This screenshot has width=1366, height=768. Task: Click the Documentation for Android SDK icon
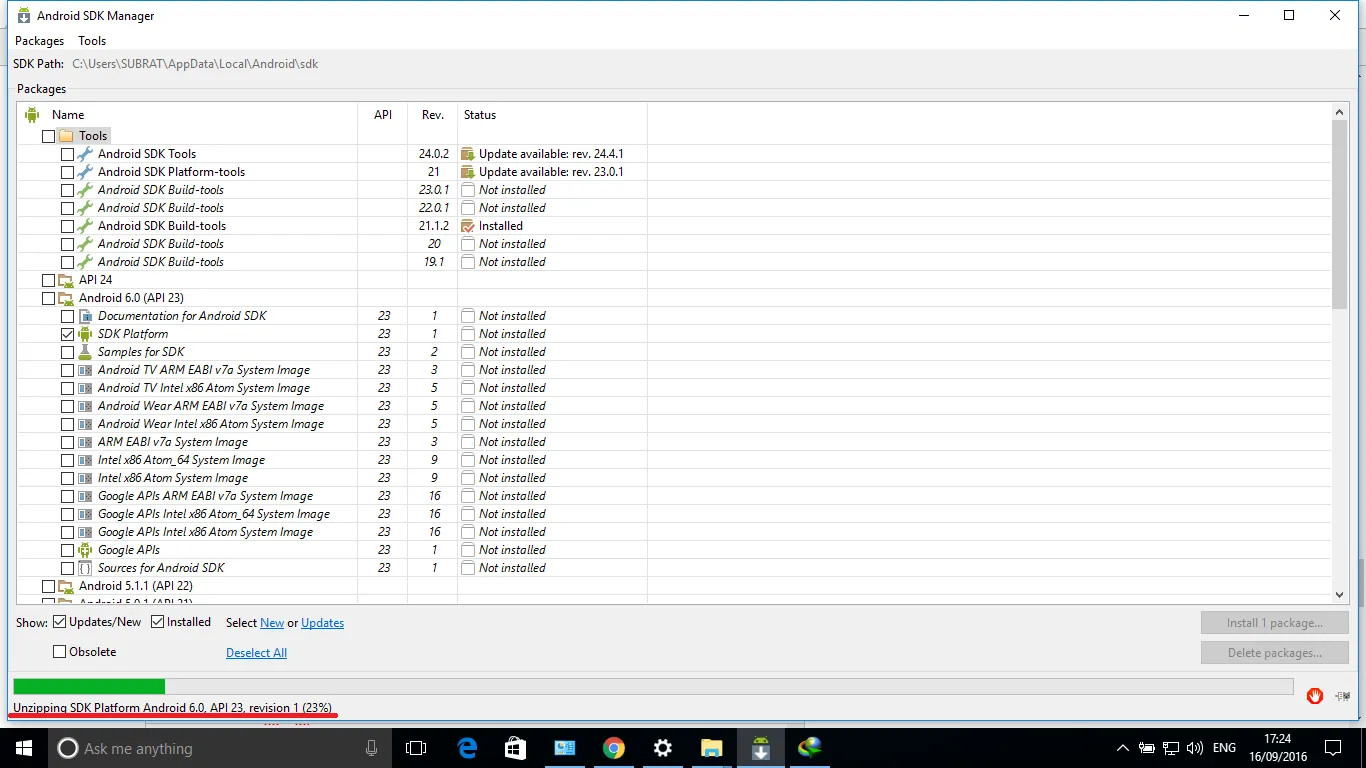[85, 316]
